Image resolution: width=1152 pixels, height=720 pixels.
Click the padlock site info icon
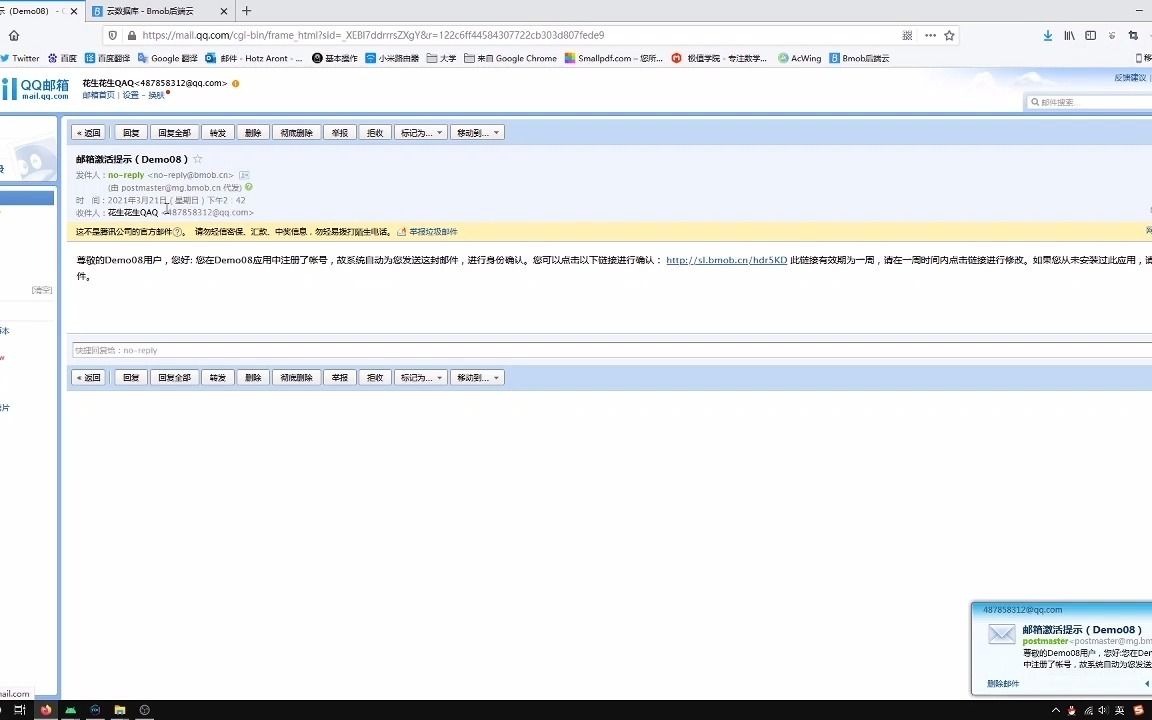[132, 35]
